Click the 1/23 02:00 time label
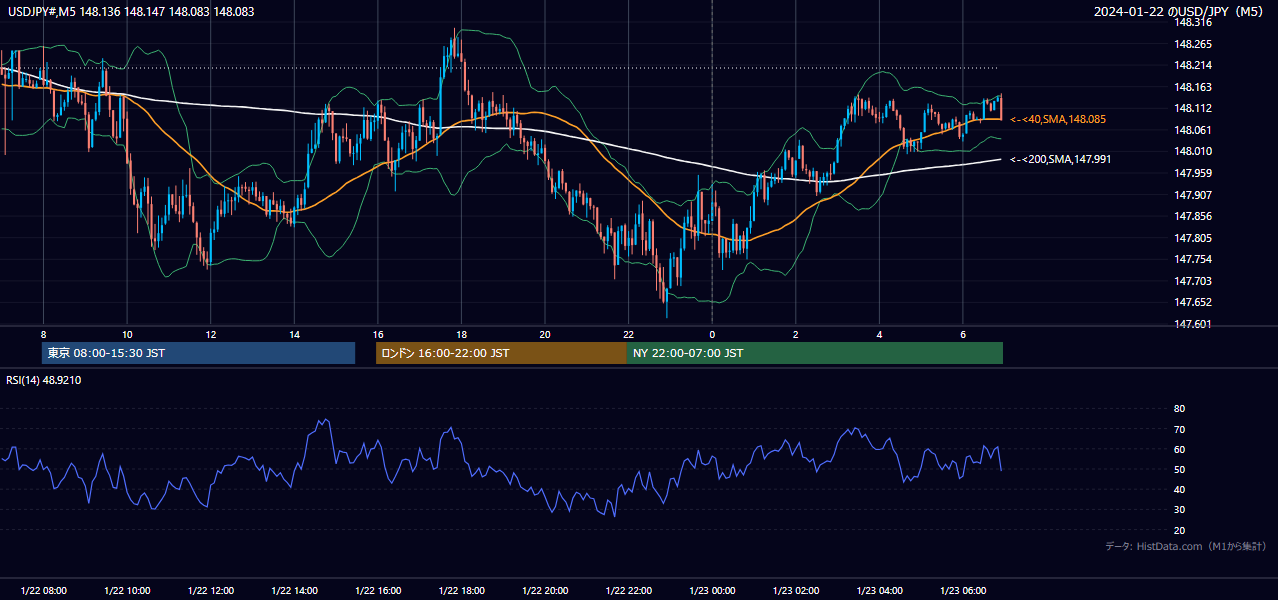 (x=796, y=591)
